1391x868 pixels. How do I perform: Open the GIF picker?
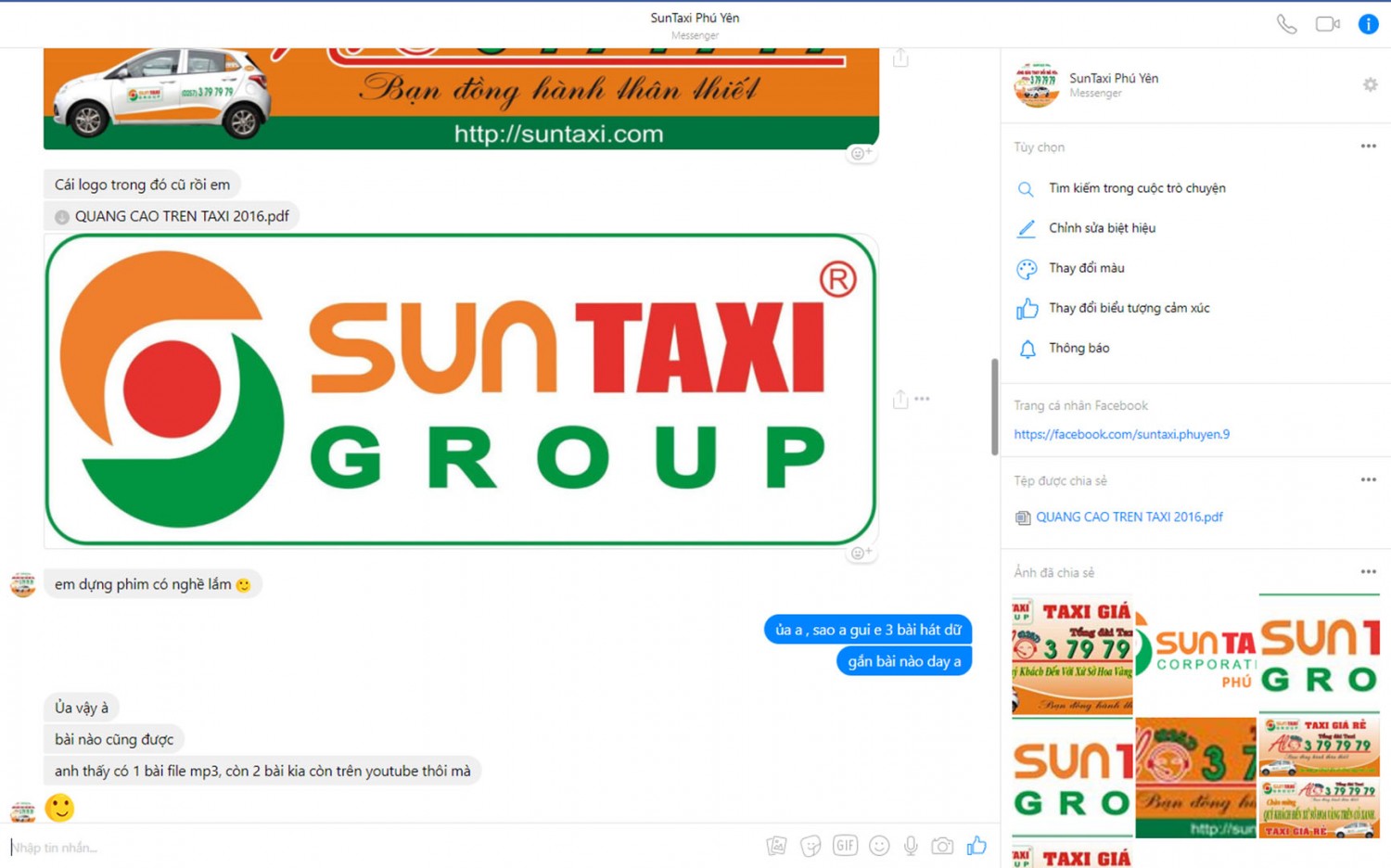845,845
